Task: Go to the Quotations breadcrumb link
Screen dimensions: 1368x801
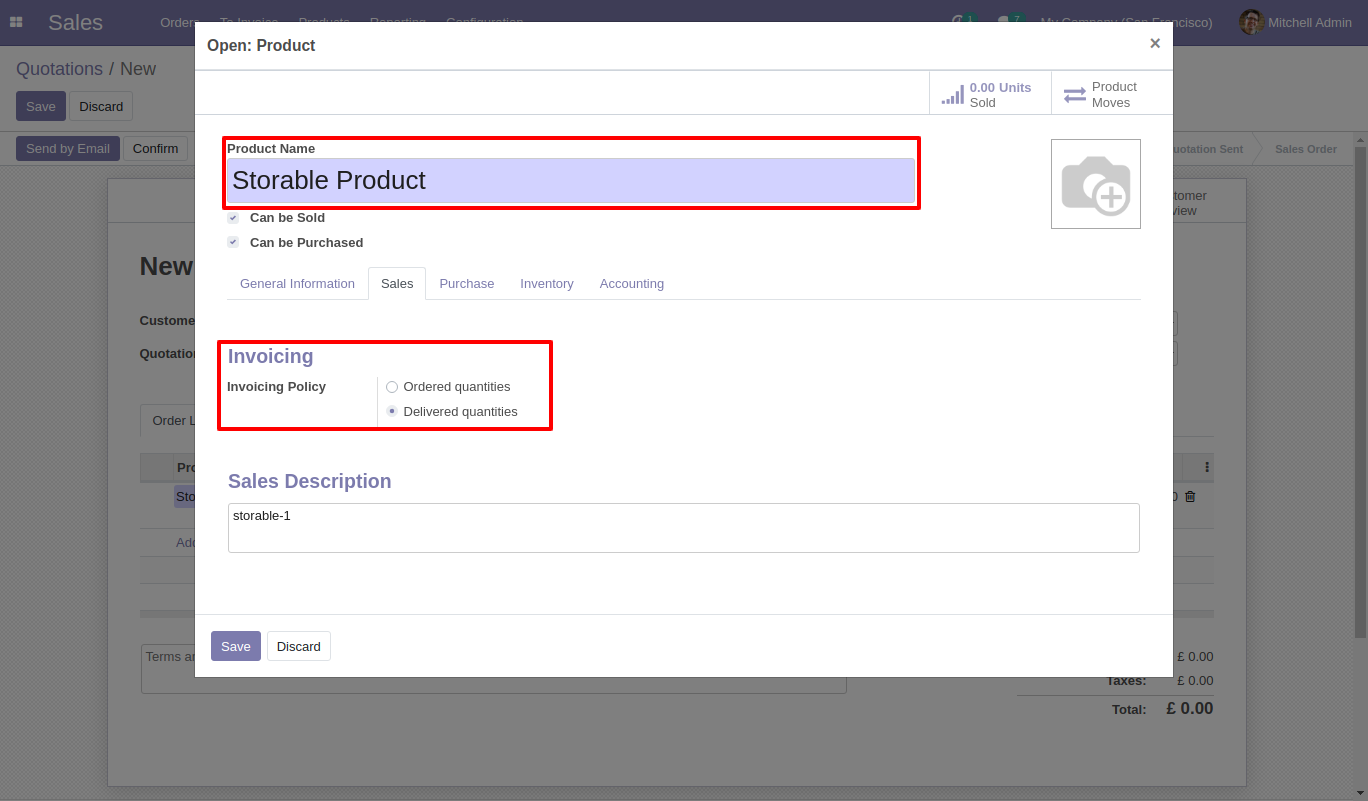Action: coord(59,69)
